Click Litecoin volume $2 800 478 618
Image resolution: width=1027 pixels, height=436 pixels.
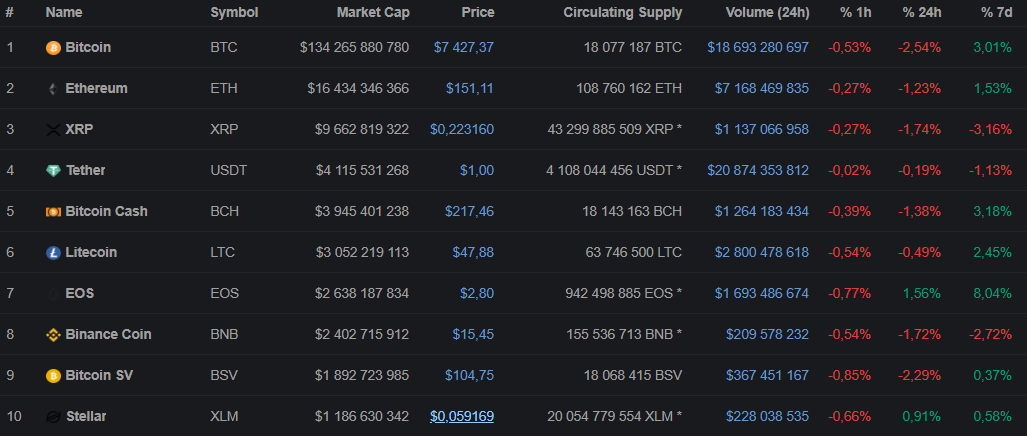click(x=761, y=252)
